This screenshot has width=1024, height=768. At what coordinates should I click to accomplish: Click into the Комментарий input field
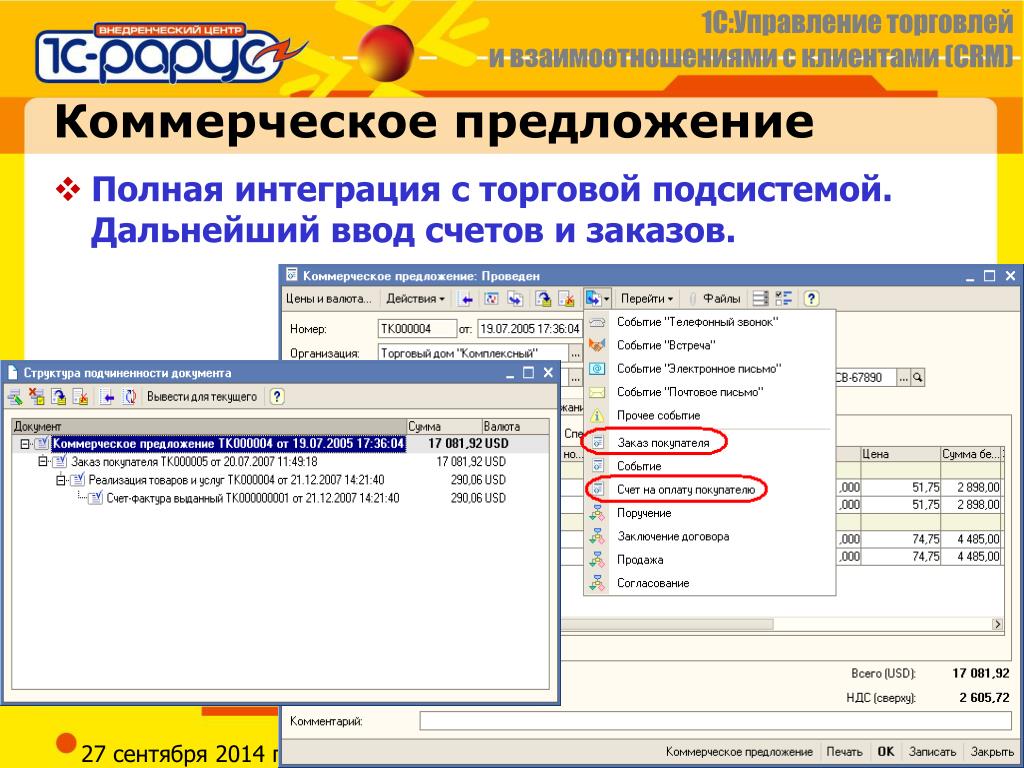pyautogui.click(x=715, y=721)
